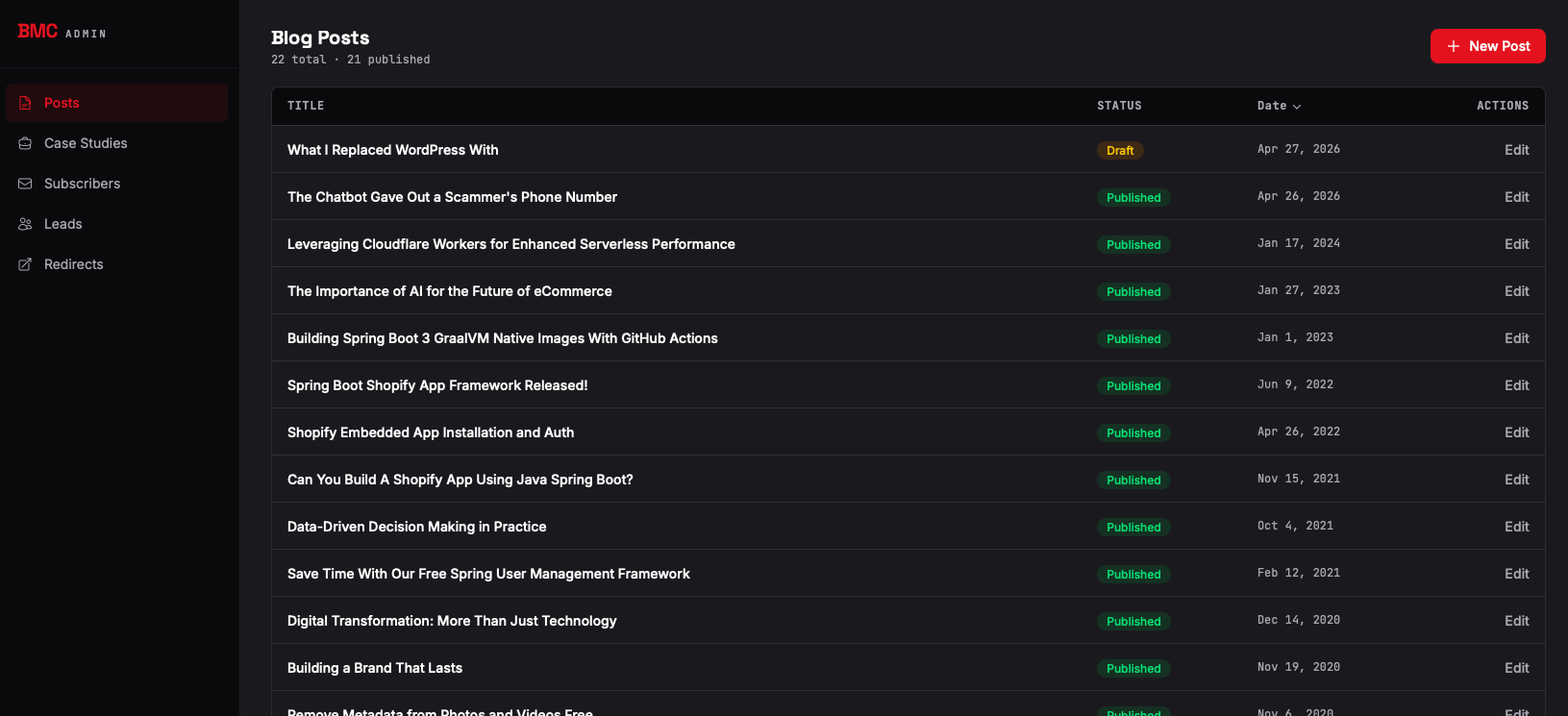Click the date 'Apr 27, 2026'

(1298, 149)
